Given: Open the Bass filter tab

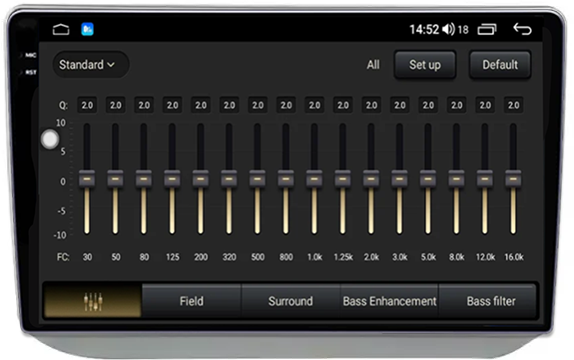Looking at the screenshot, I should pos(491,301).
